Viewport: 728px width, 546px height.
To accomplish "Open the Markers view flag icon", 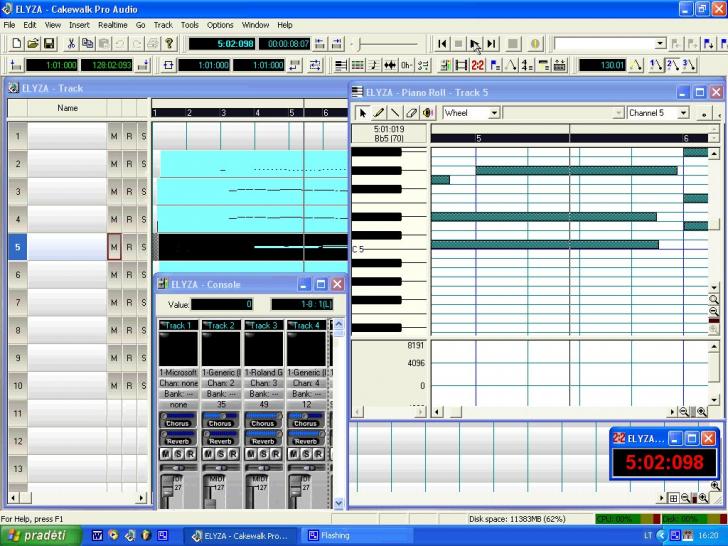I will point(494,65).
